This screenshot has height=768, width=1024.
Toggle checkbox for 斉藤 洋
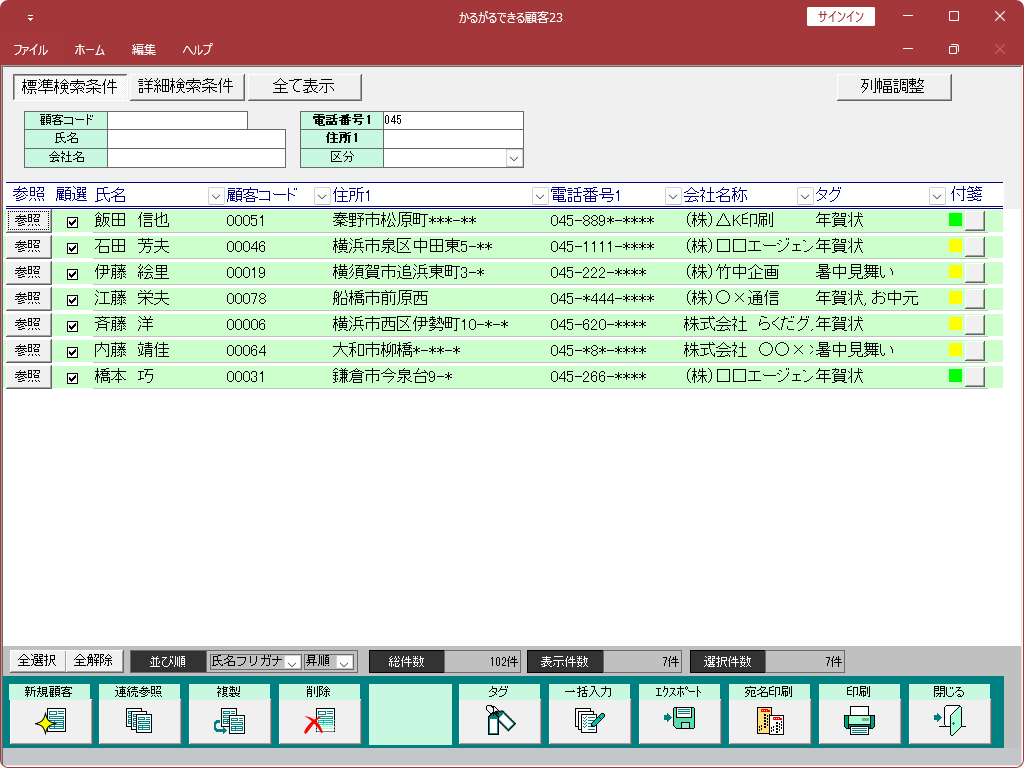click(x=72, y=326)
